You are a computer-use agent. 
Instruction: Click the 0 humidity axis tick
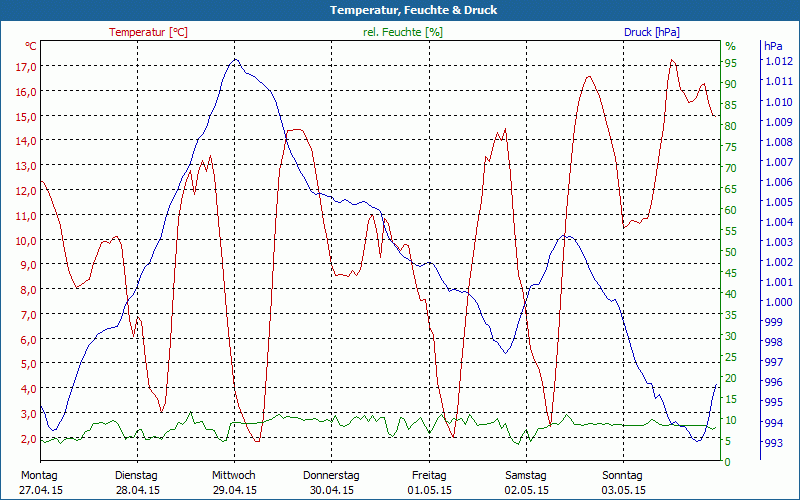point(727,462)
